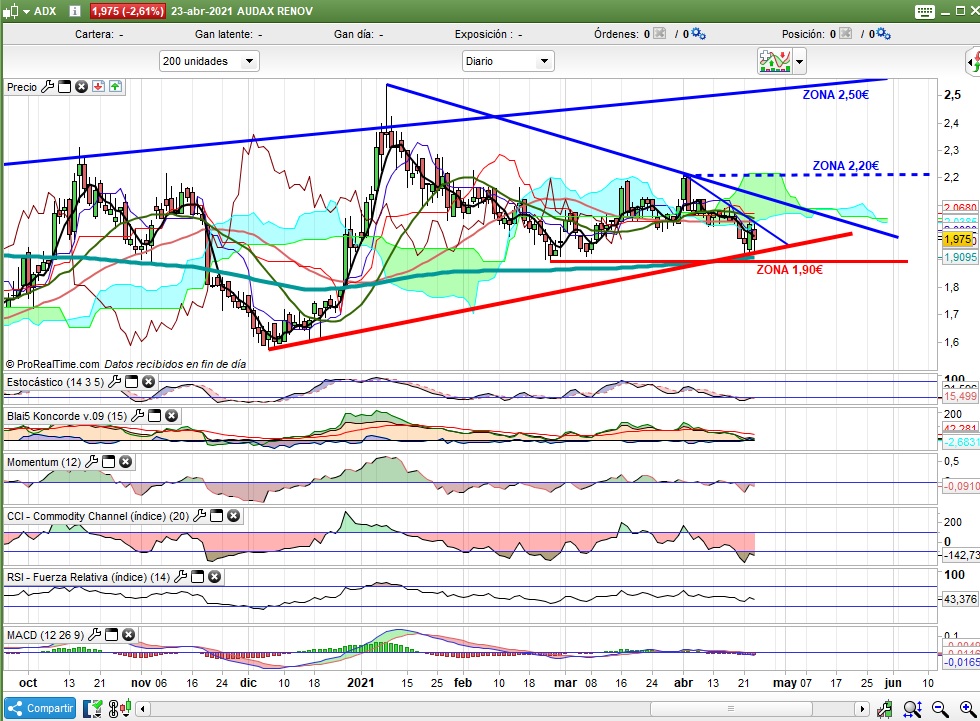Close the CCI indicator
980x721 pixels.
[233, 515]
